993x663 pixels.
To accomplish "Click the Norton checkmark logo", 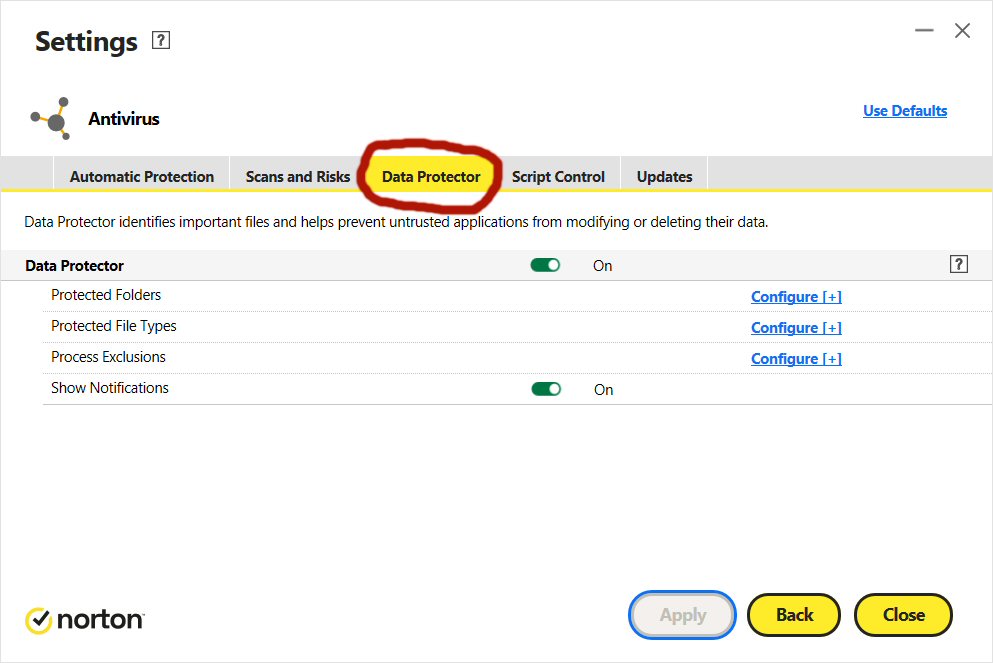I will coord(39,620).
